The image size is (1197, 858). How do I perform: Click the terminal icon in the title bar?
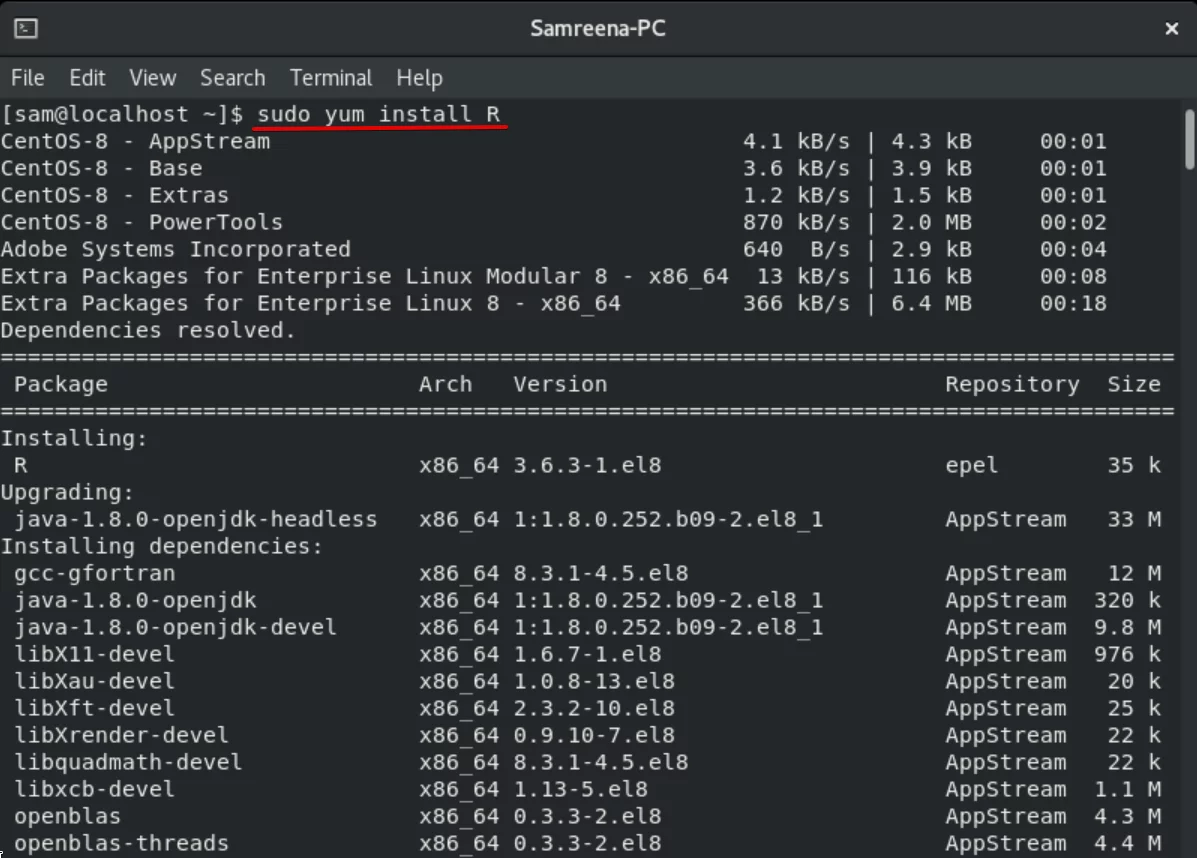26,28
